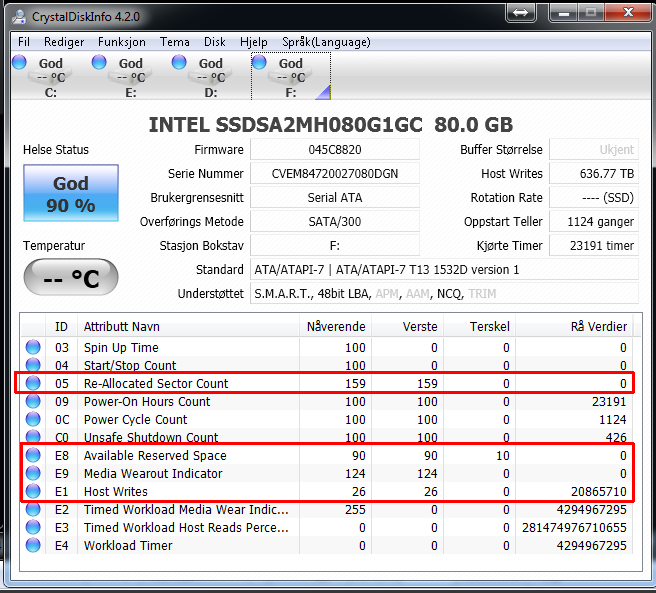Click the Rotation Rate (SSD) field
The width and height of the screenshot is (656, 593).
(594, 197)
